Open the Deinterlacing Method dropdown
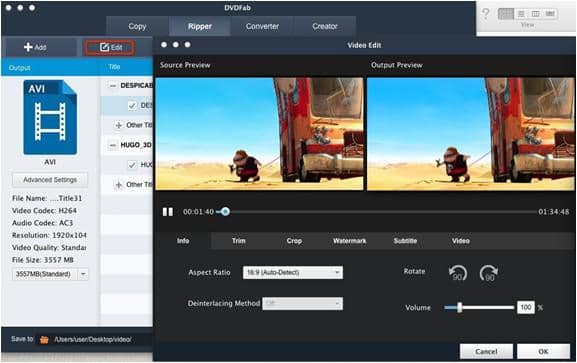 [302, 304]
